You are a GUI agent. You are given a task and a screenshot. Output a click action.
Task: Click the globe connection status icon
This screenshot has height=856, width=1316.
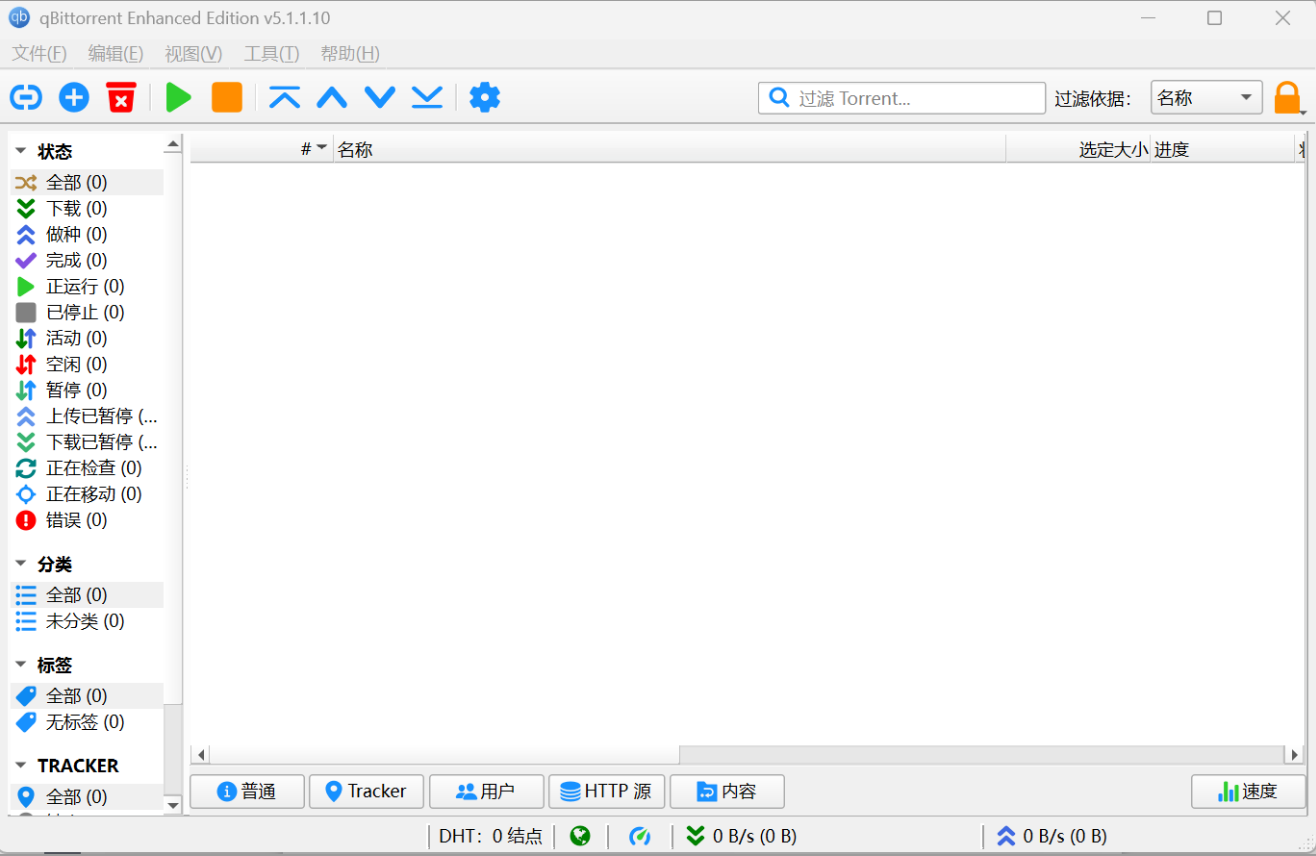click(x=580, y=836)
